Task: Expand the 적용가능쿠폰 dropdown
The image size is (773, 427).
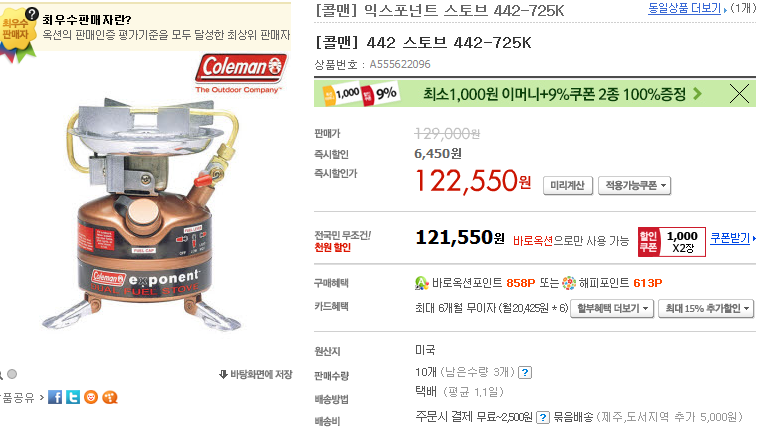Action: coord(634,186)
